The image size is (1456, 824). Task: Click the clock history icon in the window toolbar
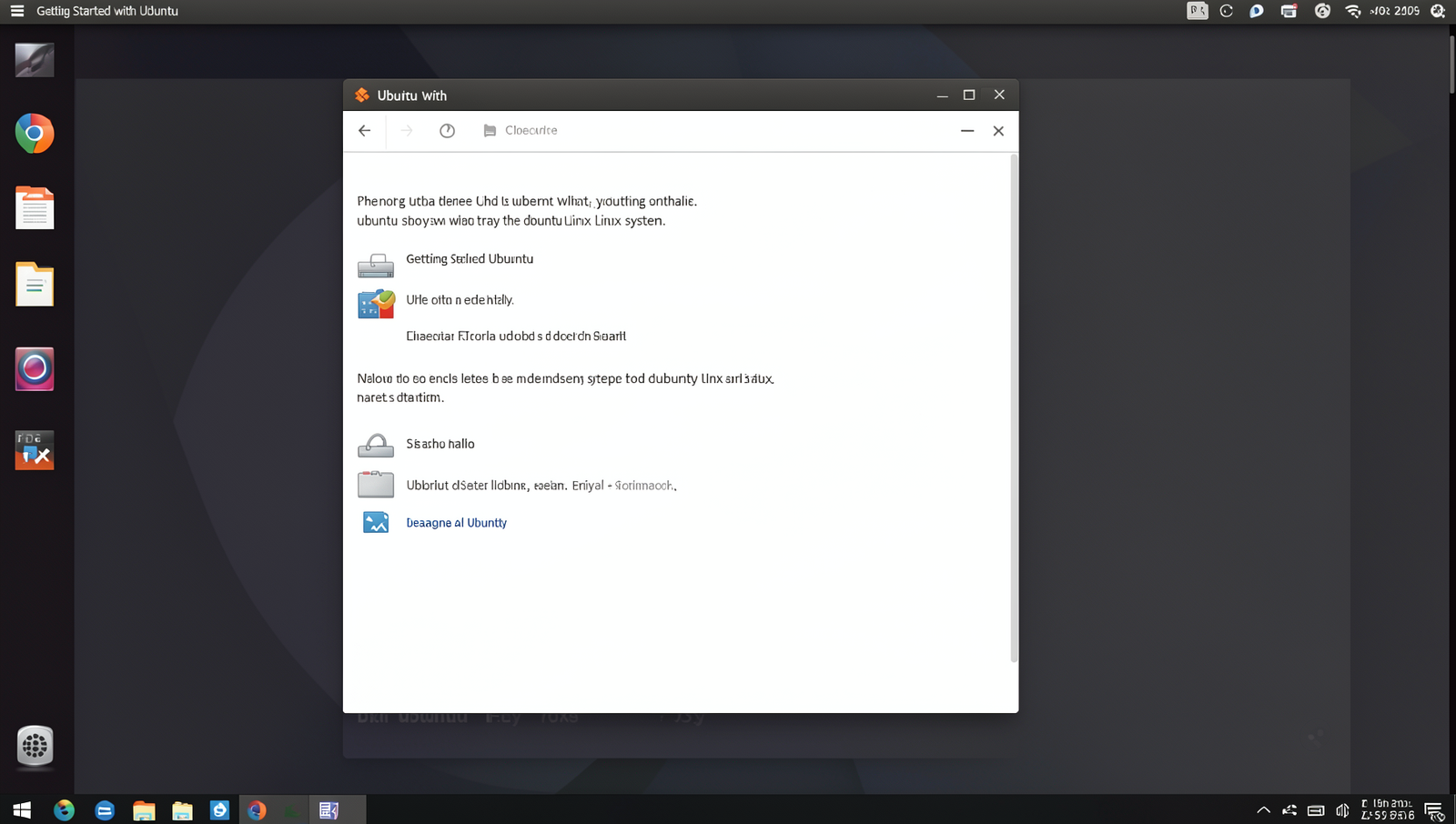click(447, 131)
